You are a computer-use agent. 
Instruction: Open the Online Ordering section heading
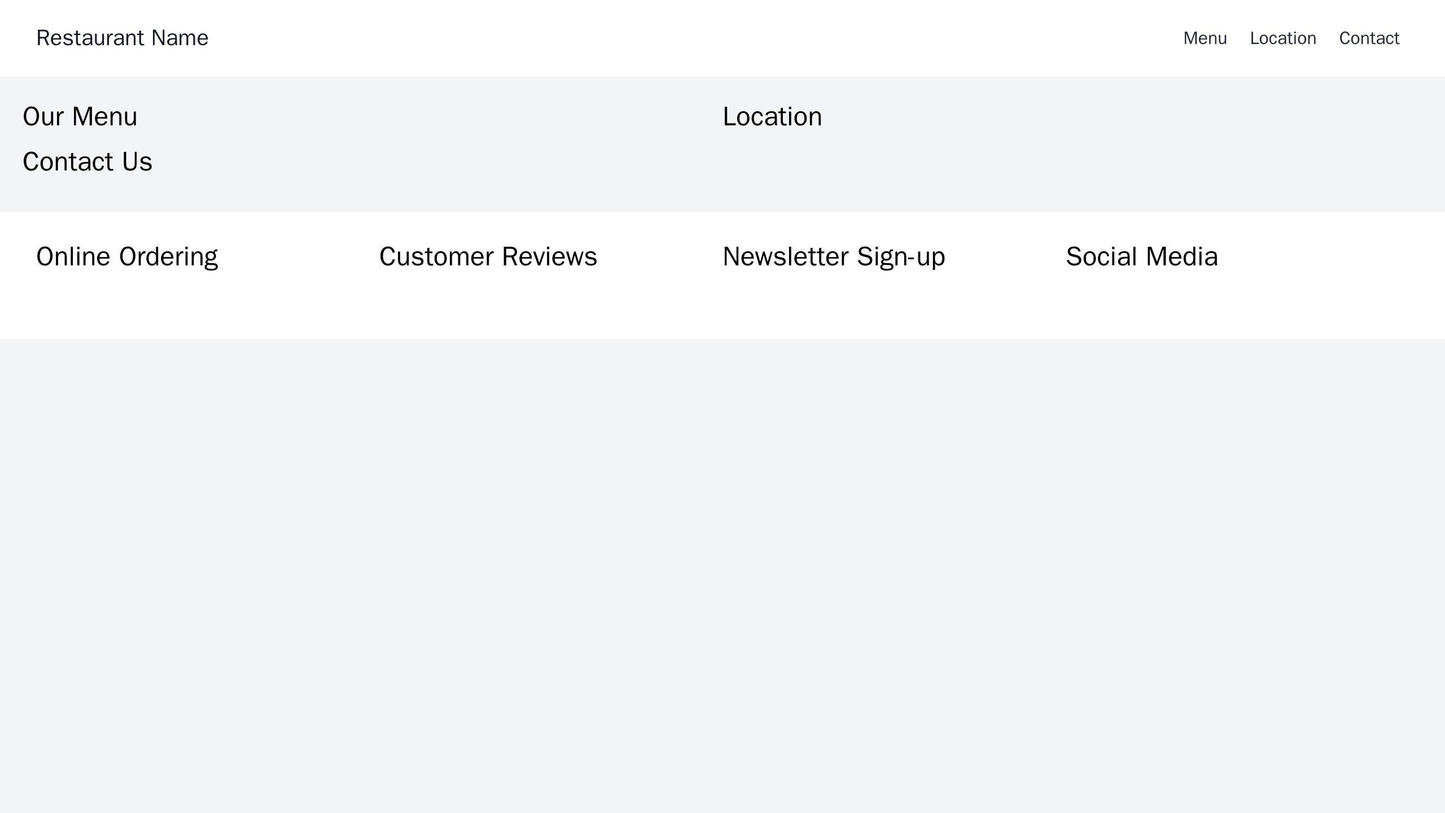(127, 257)
